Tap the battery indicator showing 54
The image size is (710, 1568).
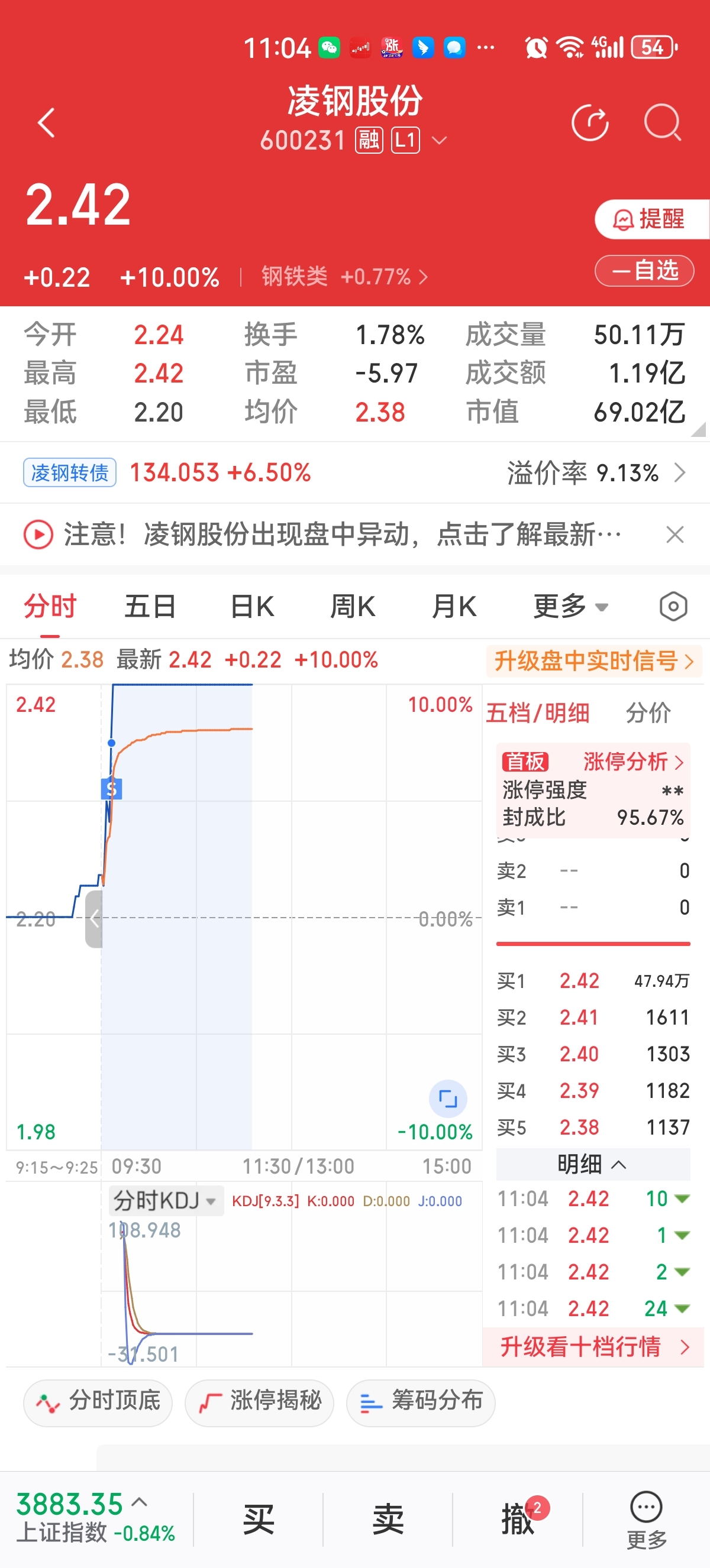[x=654, y=47]
